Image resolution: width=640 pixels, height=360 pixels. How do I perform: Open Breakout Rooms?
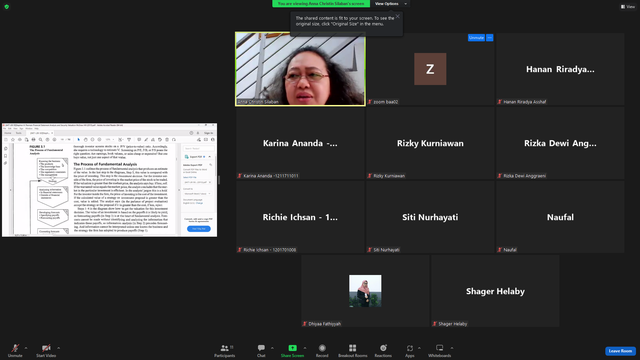(352, 350)
